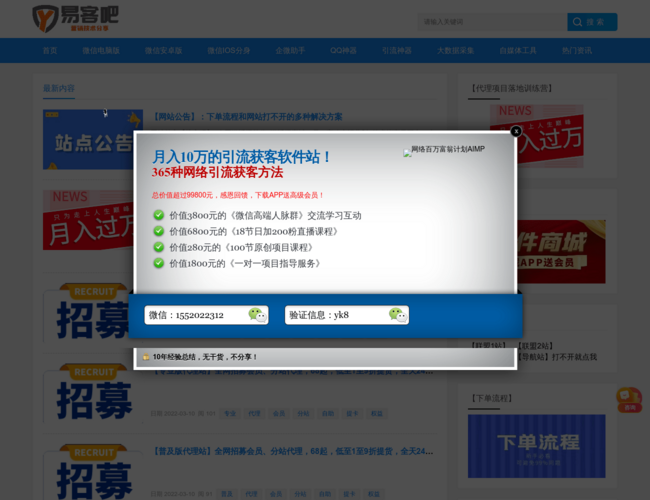Open the 网站公告 article link
Viewport: 650px width, 500px height.
[246, 117]
